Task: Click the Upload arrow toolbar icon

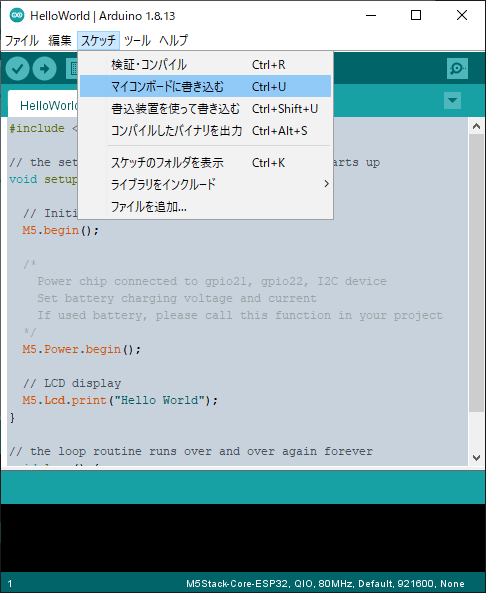Action: pyautogui.click(x=44, y=68)
